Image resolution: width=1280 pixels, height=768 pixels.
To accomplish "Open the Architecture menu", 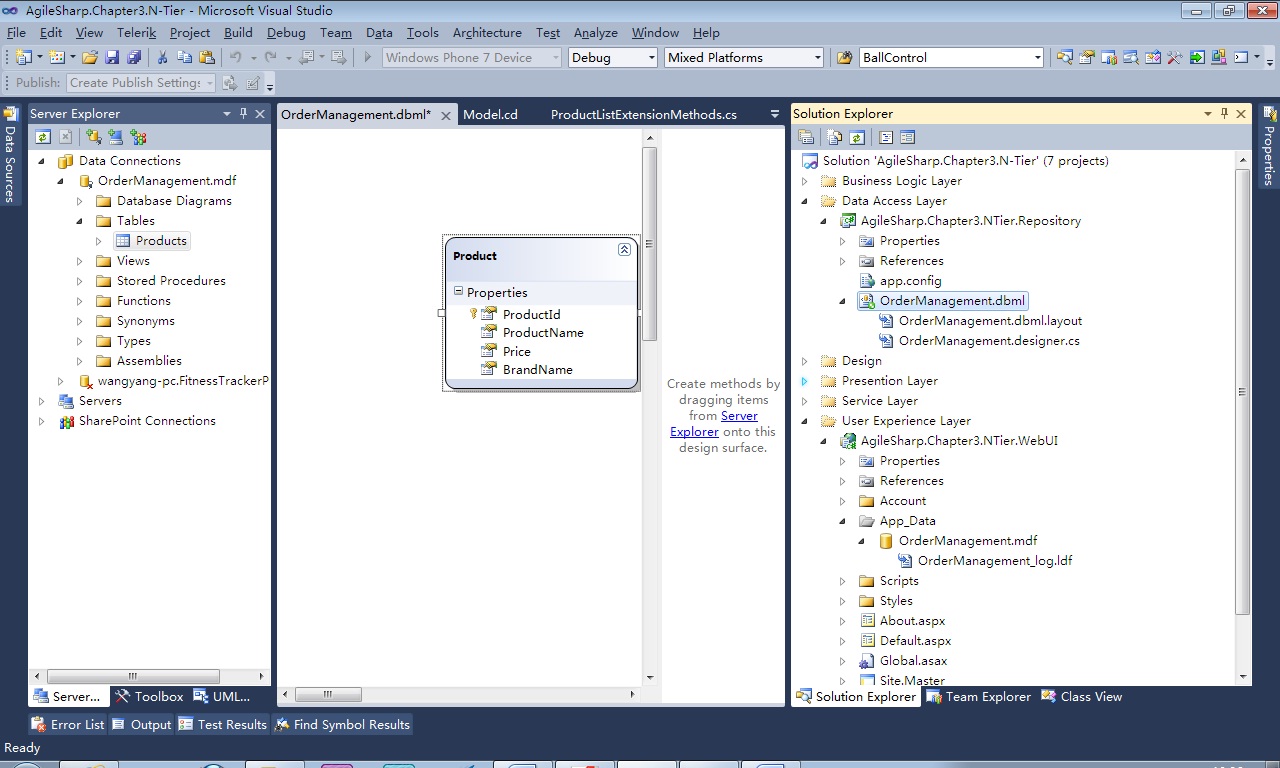I will point(487,32).
